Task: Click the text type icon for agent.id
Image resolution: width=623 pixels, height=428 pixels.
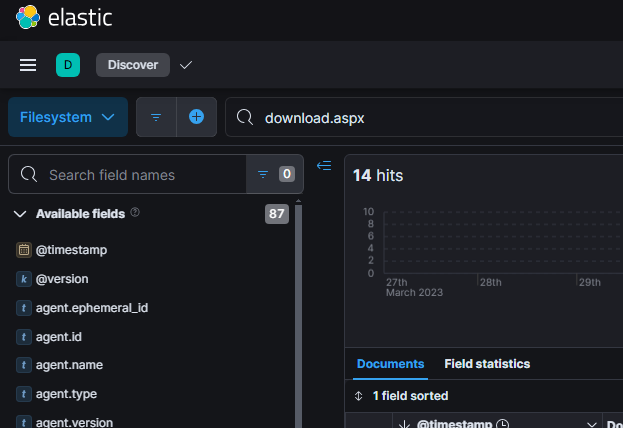Action: [x=24, y=337]
